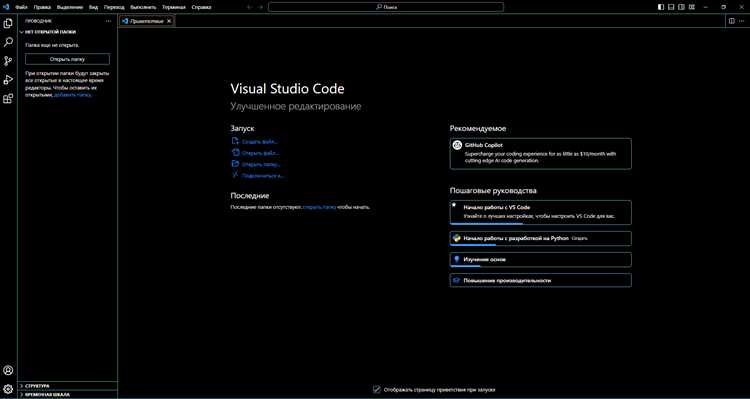Click the connect to icon under Запуск

tap(235, 175)
